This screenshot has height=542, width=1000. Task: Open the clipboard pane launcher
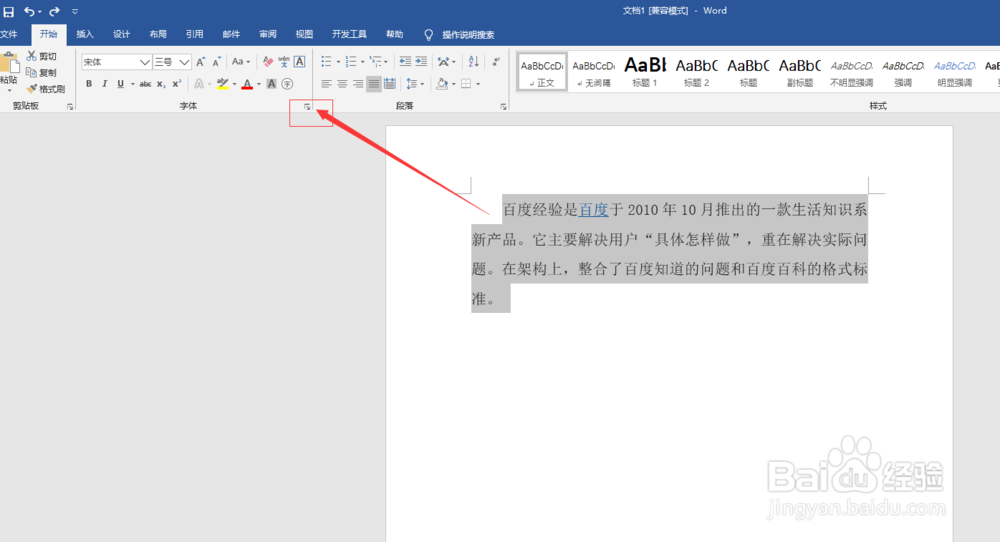pyautogui.click(x=70, y=106)
